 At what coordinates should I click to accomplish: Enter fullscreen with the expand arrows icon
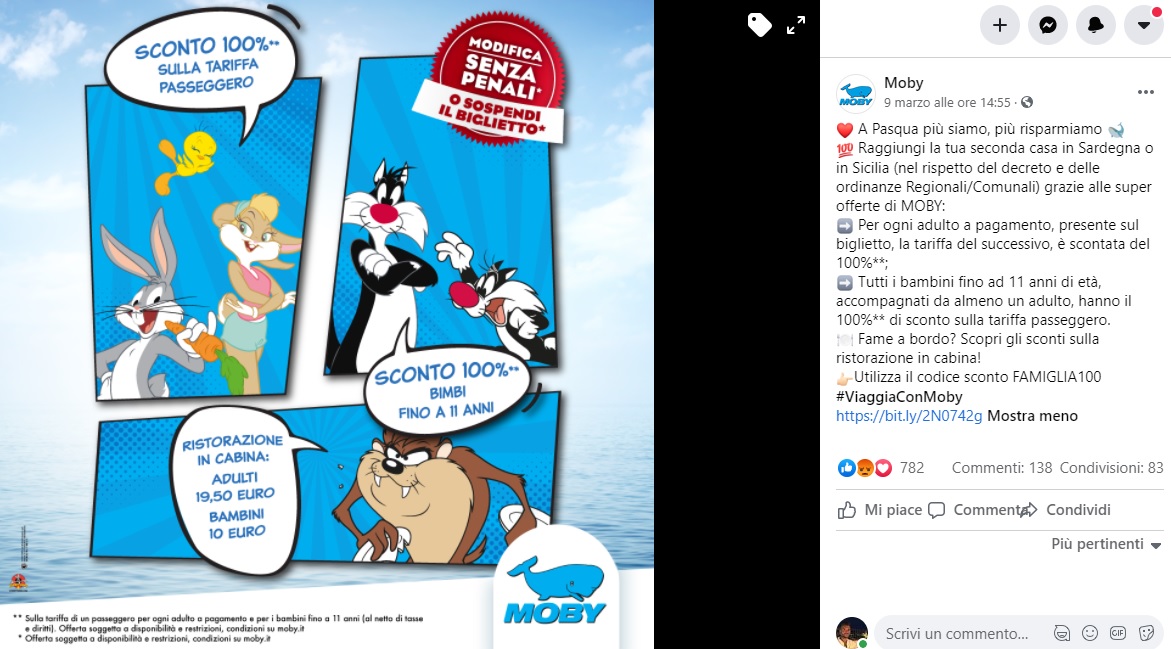click(796, 25)
